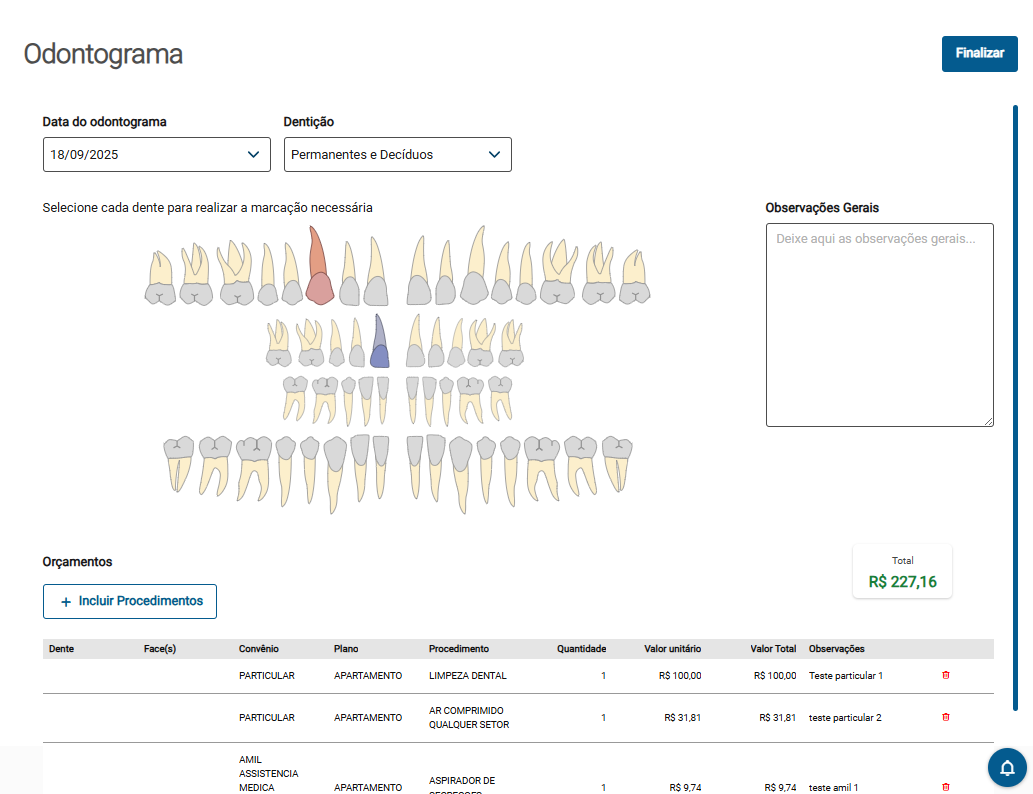Click the LIMPEZA DENTAL procedure row
The height and width of the screenshot is (794, 1033).
point(468,676)
